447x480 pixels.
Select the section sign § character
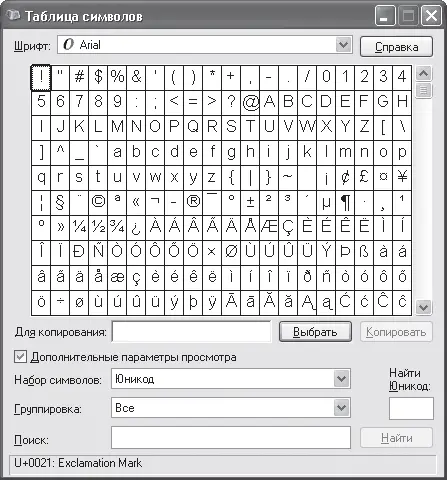(60, 203)
